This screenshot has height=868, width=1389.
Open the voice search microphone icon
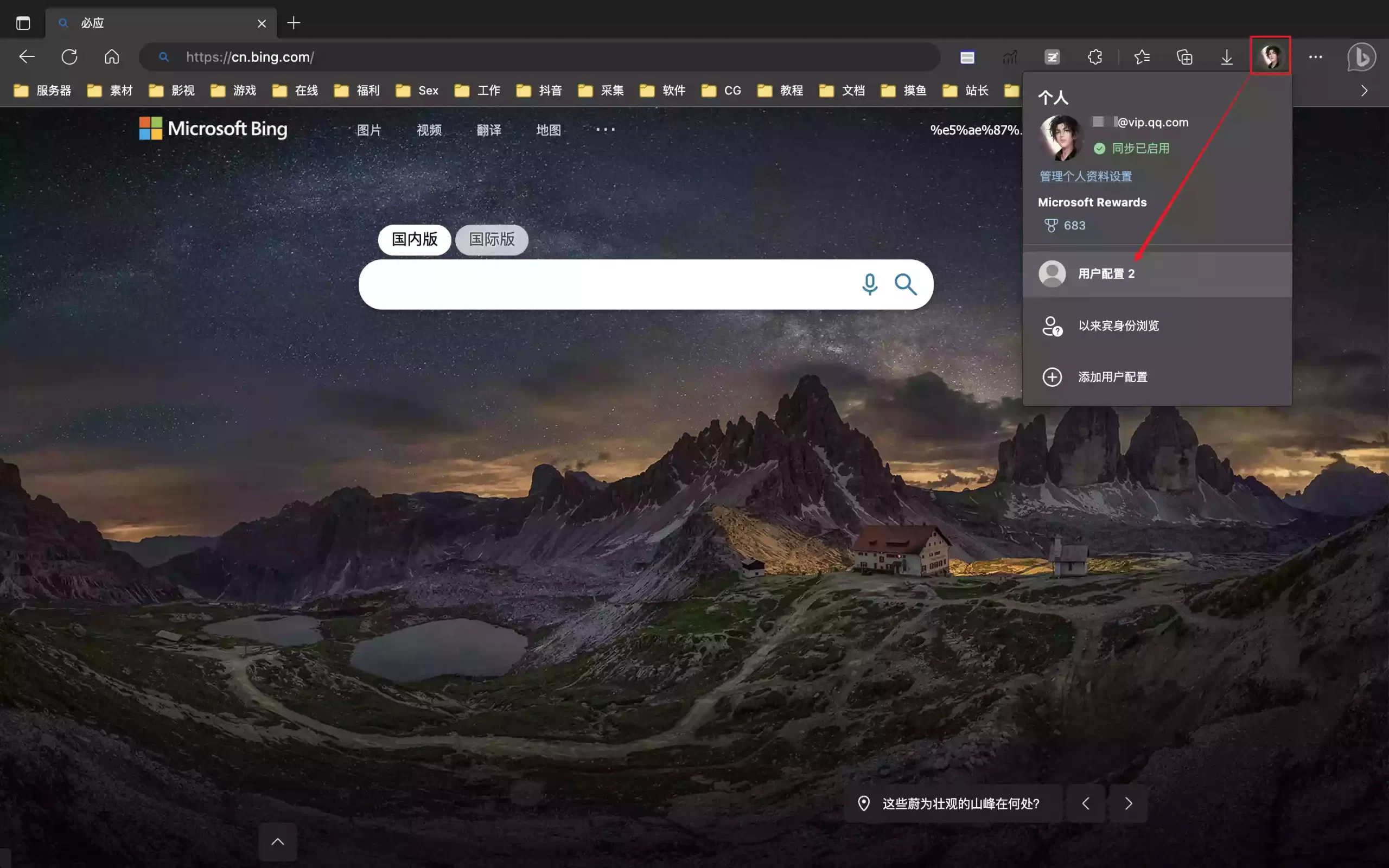pos(869,283)
